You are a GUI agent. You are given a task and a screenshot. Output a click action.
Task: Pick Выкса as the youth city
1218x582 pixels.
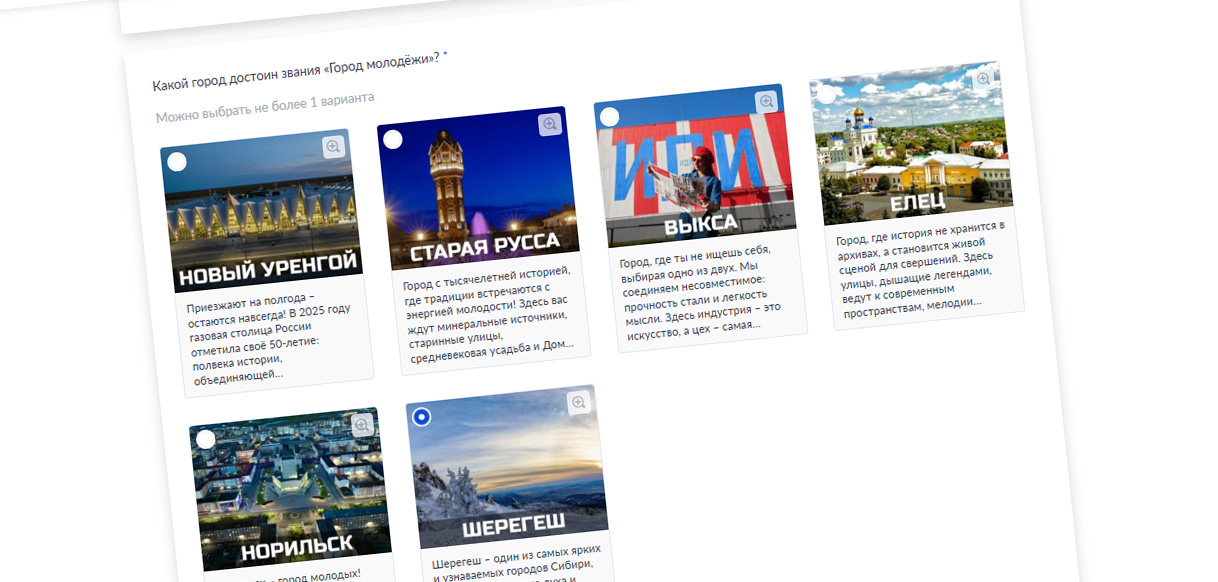609,117
